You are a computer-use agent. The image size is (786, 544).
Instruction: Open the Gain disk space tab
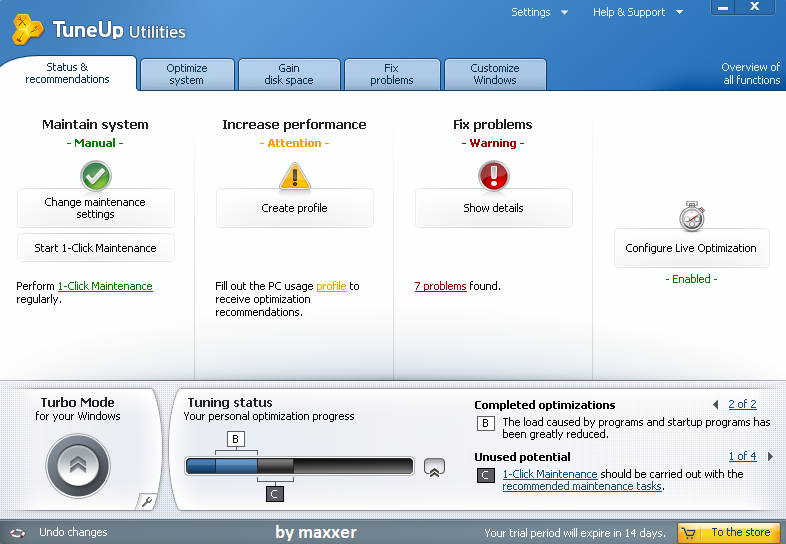tap(289, 74)
